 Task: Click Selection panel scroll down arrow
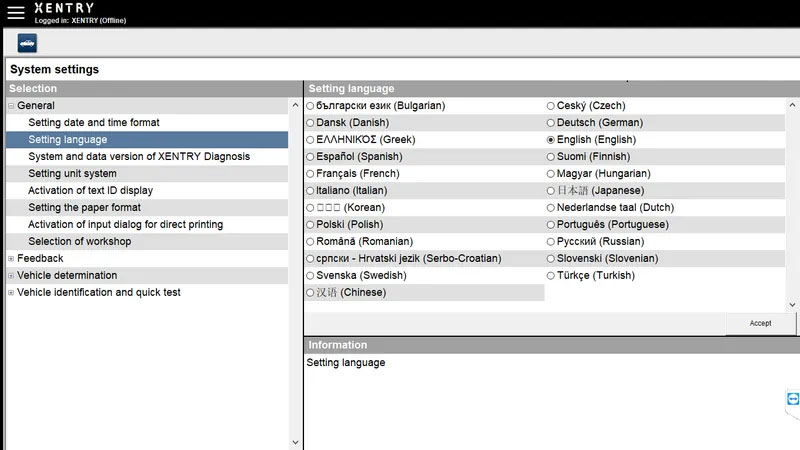click(x=295, y=442)
